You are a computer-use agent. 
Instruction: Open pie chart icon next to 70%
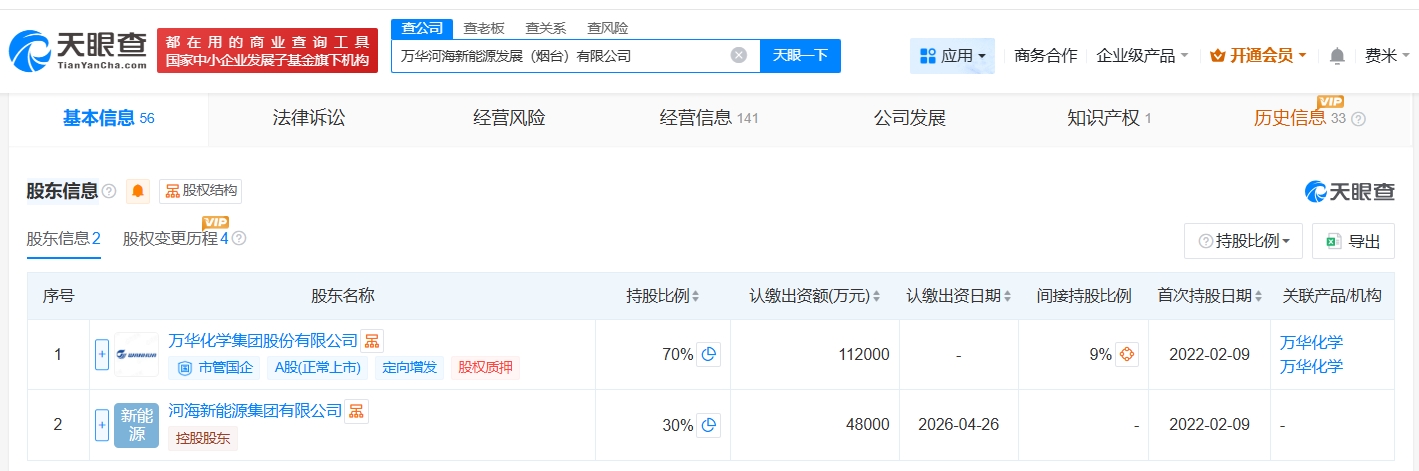pyautogui.click(x=708, y=354)
